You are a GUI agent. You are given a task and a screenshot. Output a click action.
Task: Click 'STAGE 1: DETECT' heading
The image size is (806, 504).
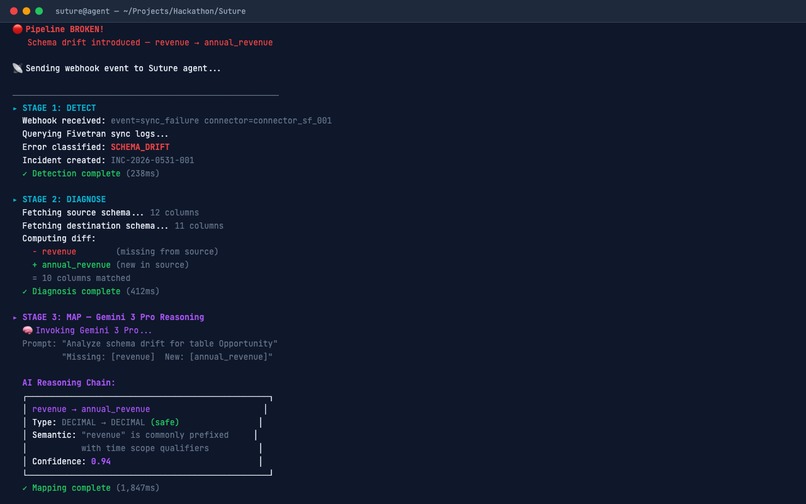[59, 108]
